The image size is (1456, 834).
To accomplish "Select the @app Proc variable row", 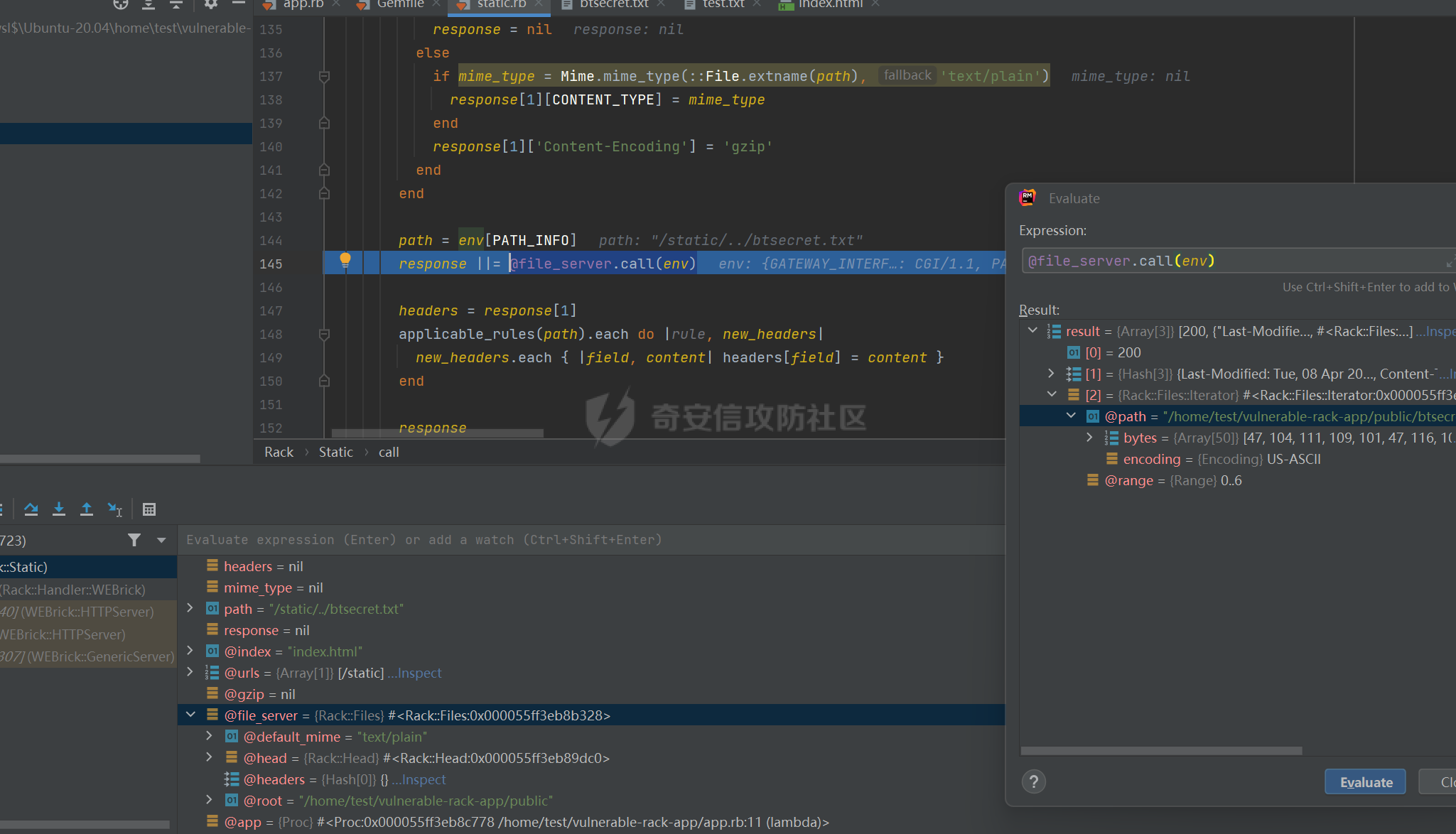I will tap(591, 822).
